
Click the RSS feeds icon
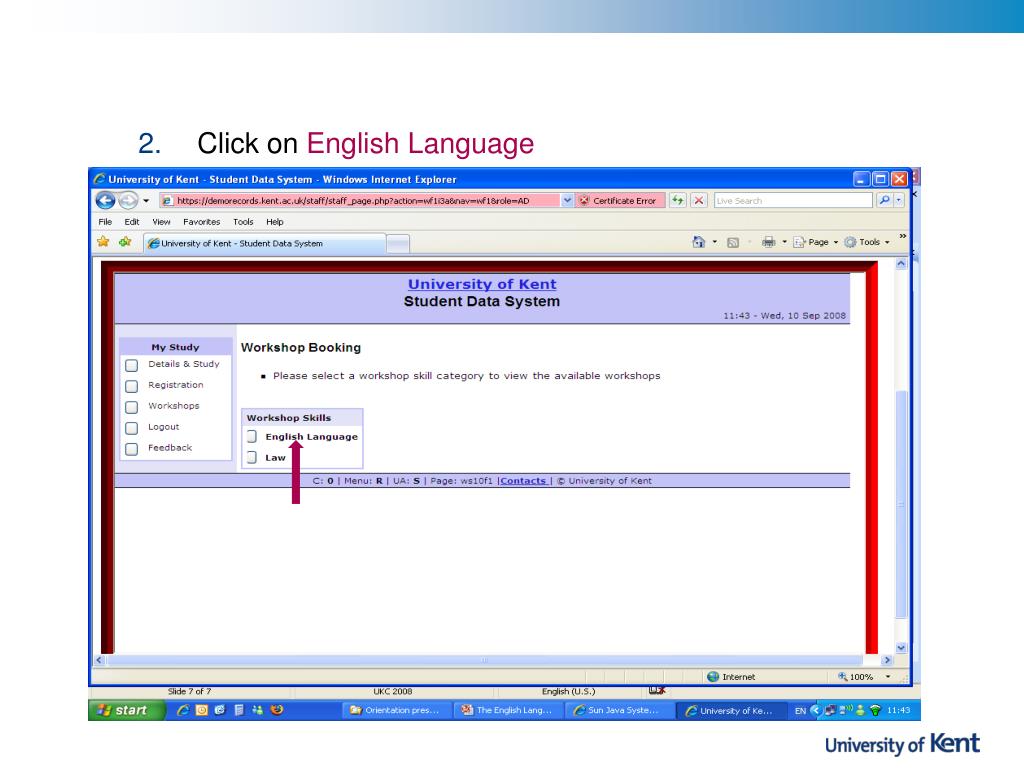click(733, 242)
